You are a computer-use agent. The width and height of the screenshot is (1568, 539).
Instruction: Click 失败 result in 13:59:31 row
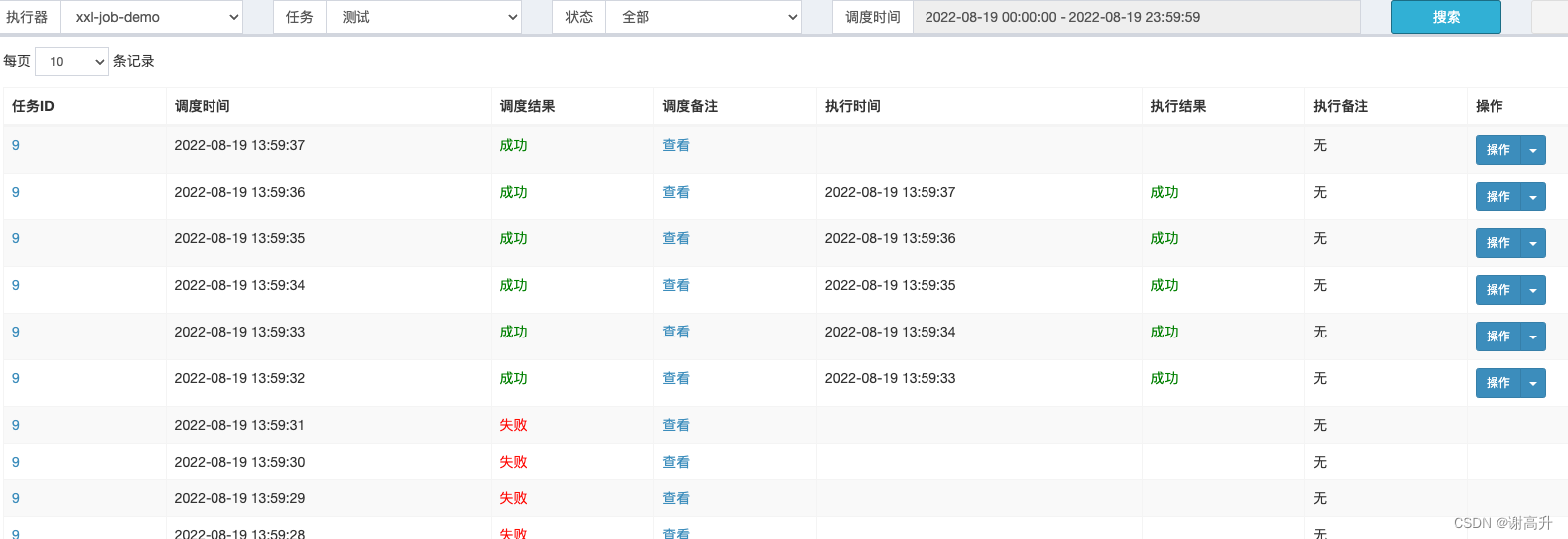513,425
